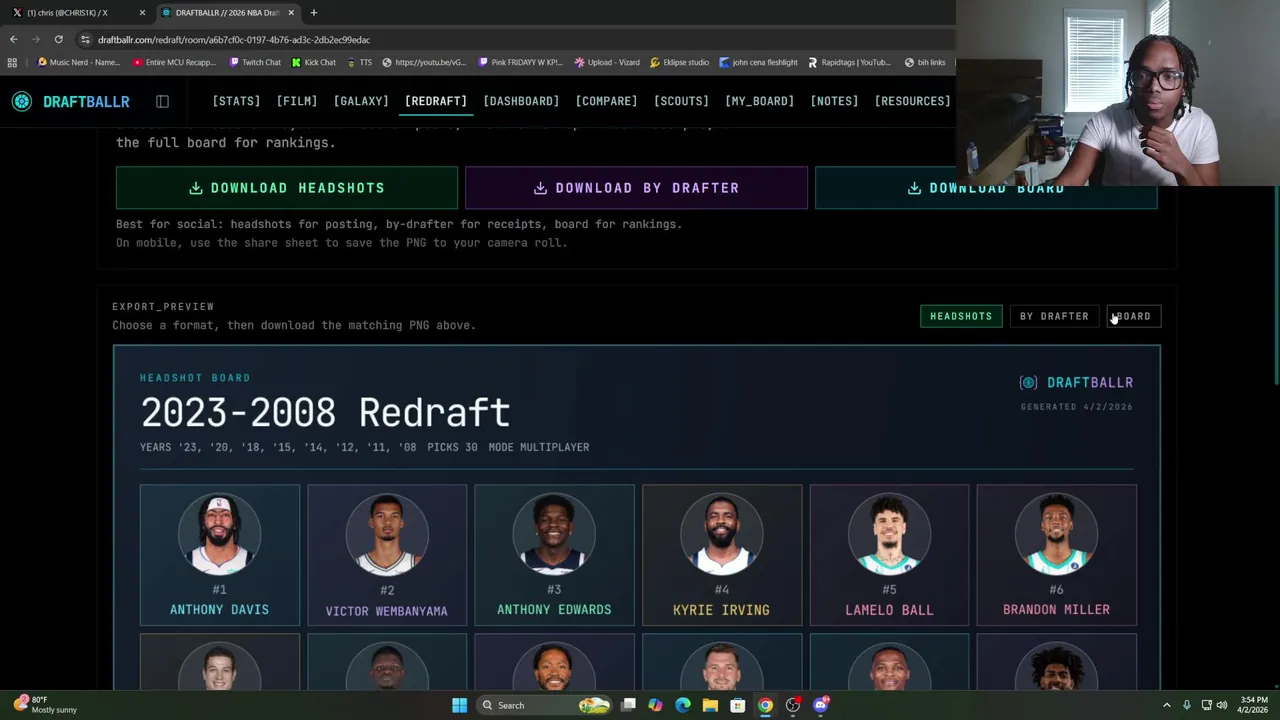This screenshot has width=1280, height=720.
Task: Open the clock and date 3:54 PM
Action: pos(1254,705)
